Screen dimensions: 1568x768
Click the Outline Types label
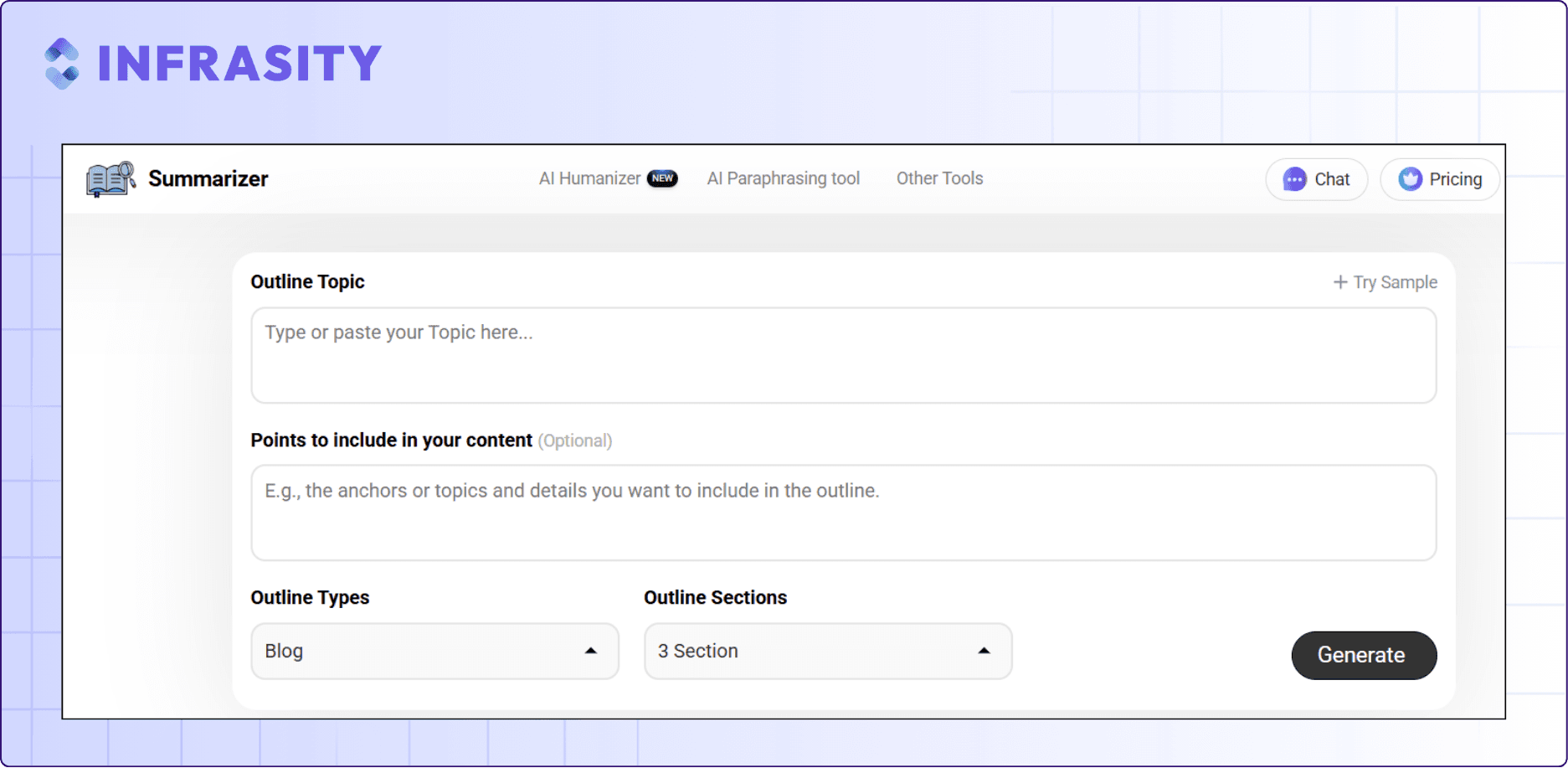310,597
